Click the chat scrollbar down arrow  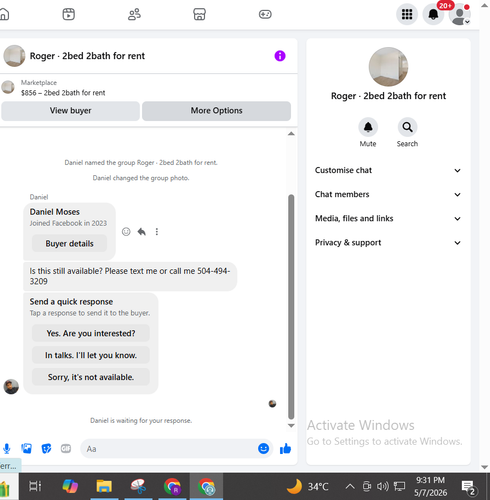coord(291,426)
